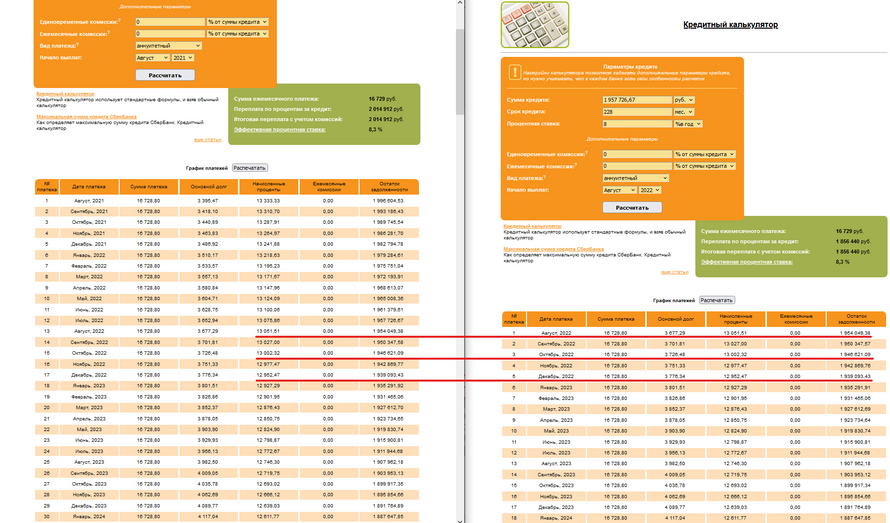The width and height of the screenshot is (890, 523).
Task: Open right window аннуитетный payment type dropdown
Action: coord(636,178)
